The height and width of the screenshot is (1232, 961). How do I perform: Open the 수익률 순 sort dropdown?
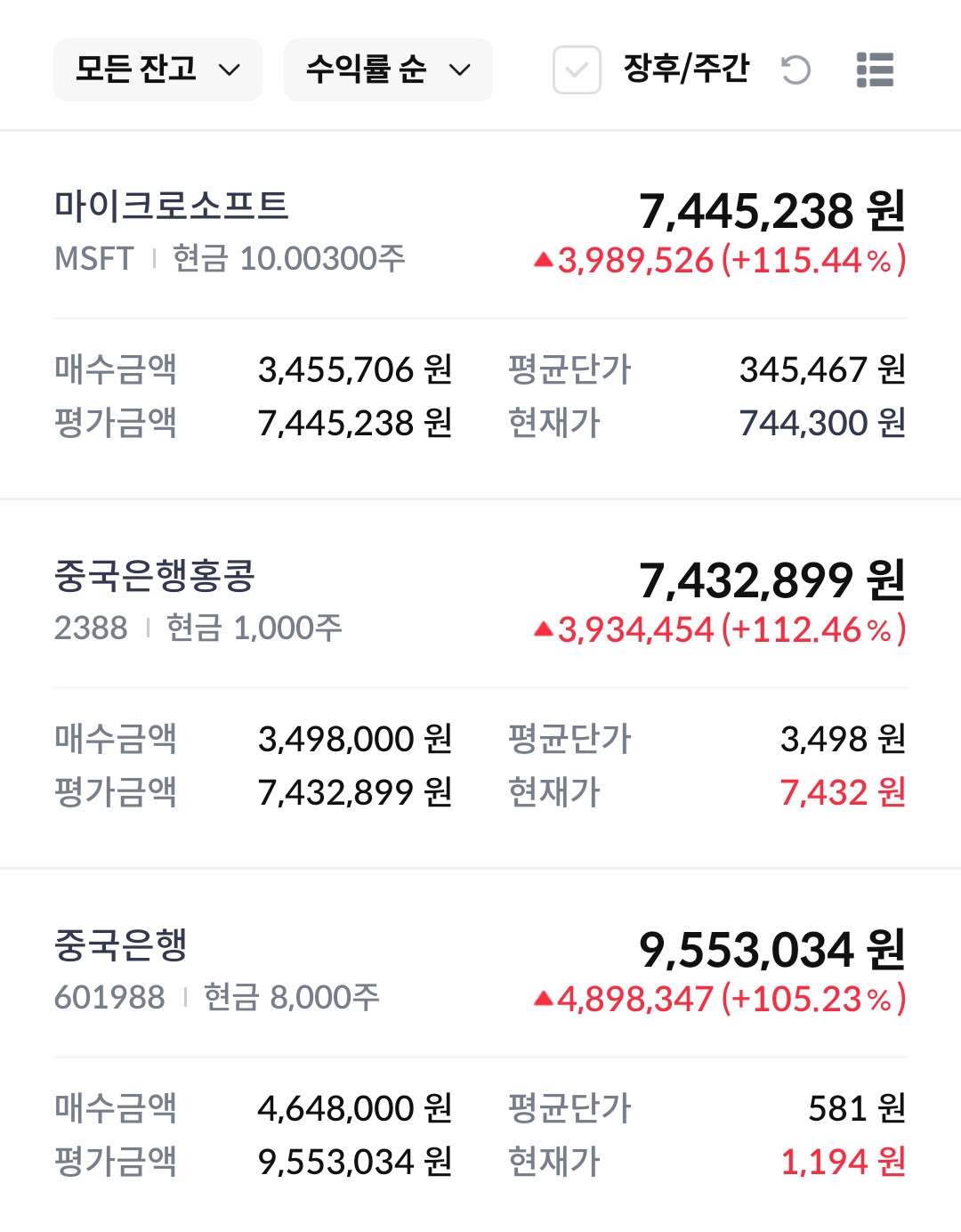click(388, 69)
